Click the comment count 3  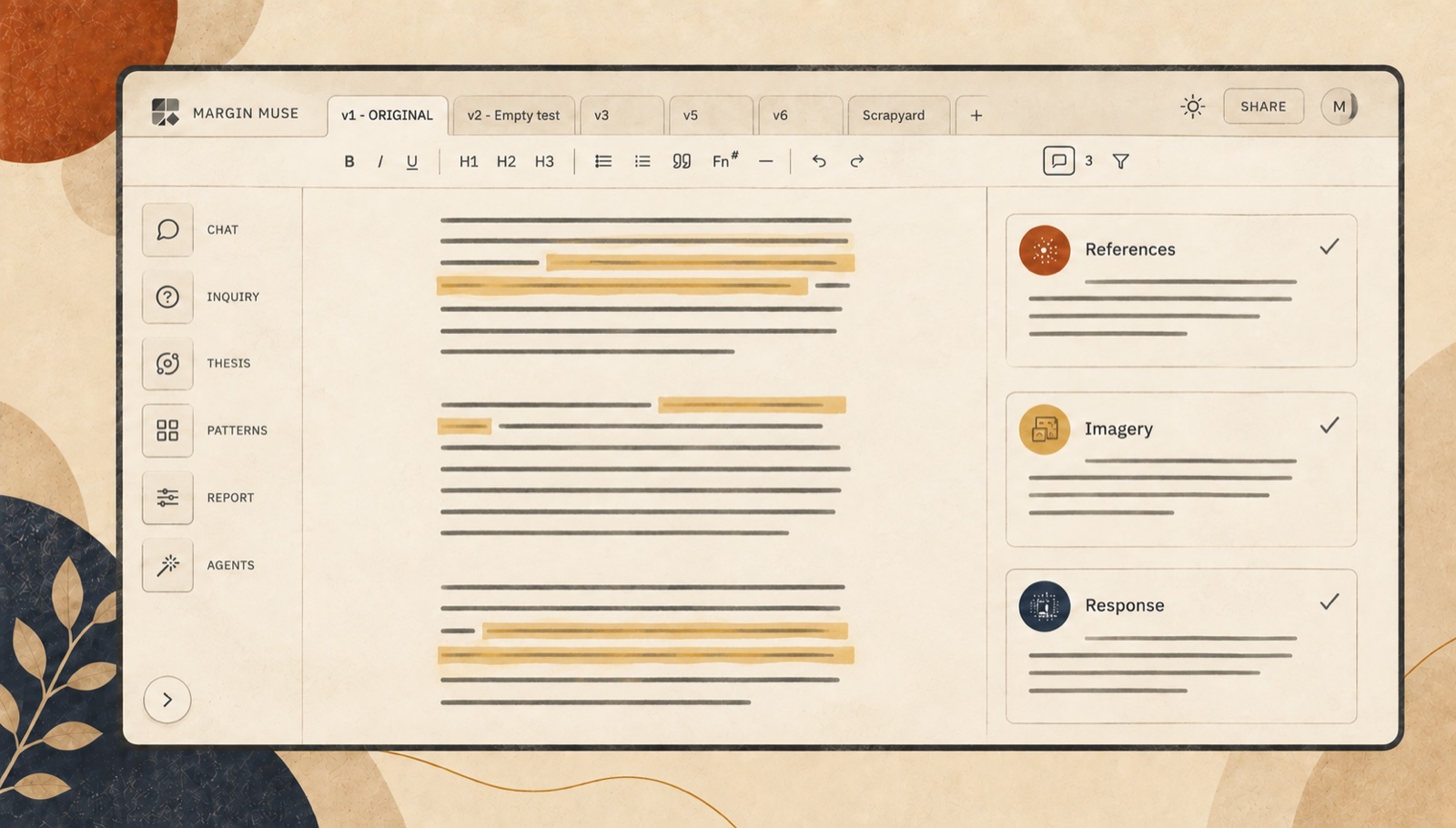tap(1088, 161)
